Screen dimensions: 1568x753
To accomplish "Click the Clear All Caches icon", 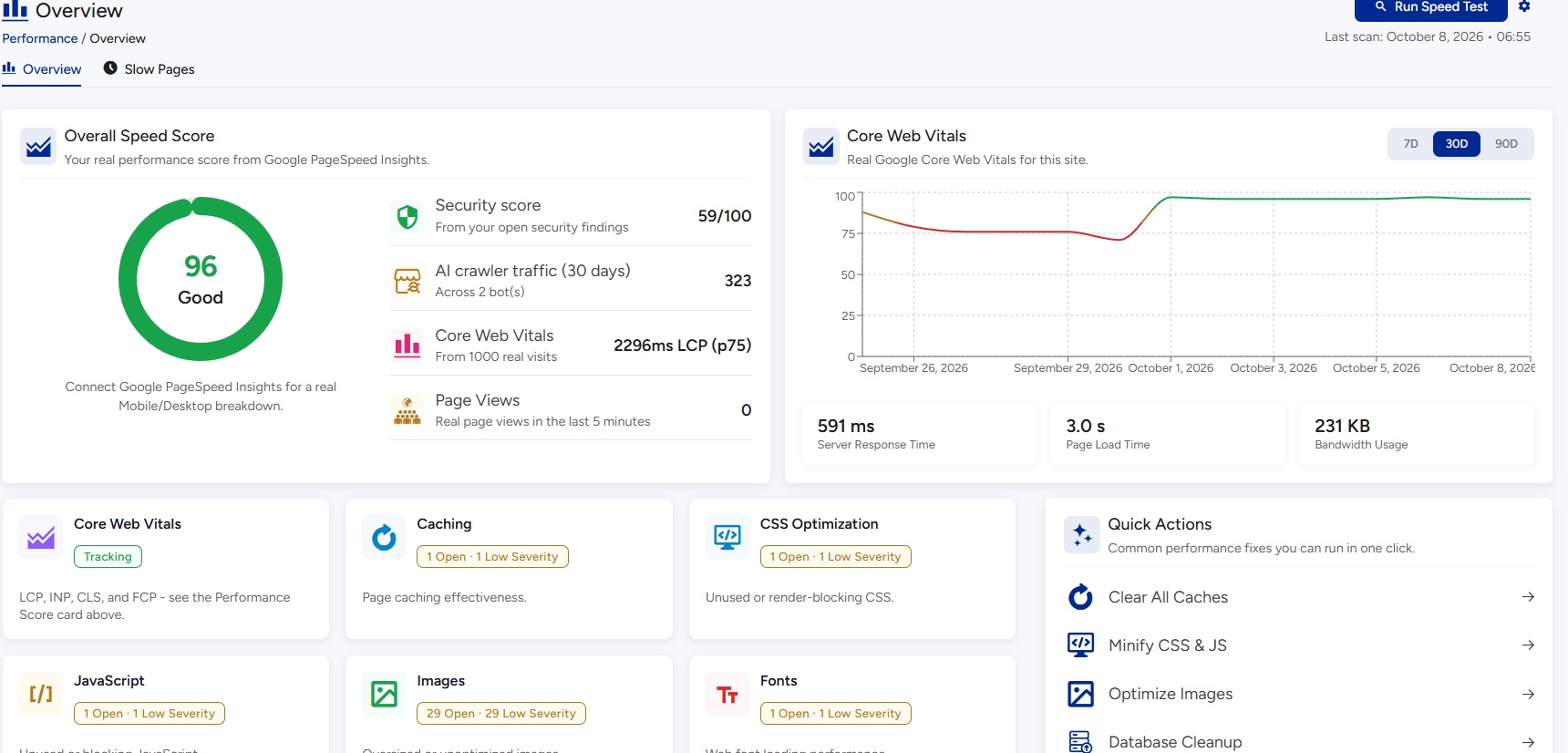I will [1080, 597].
